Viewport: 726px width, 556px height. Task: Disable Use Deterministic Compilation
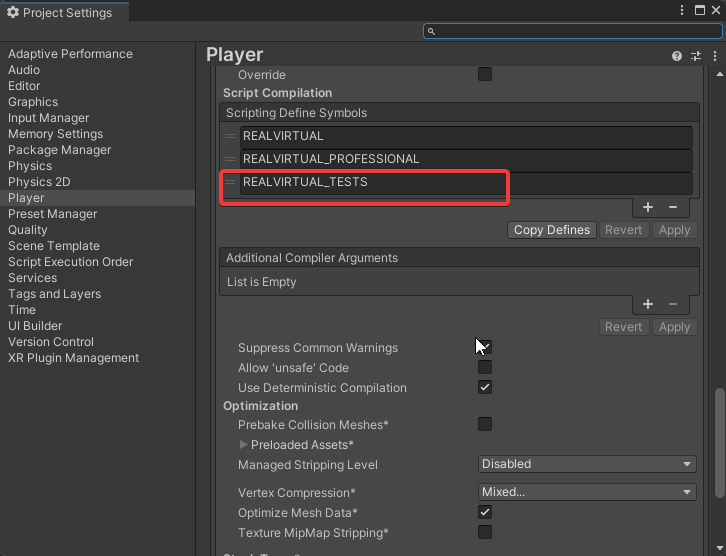(x=485, y=388)
